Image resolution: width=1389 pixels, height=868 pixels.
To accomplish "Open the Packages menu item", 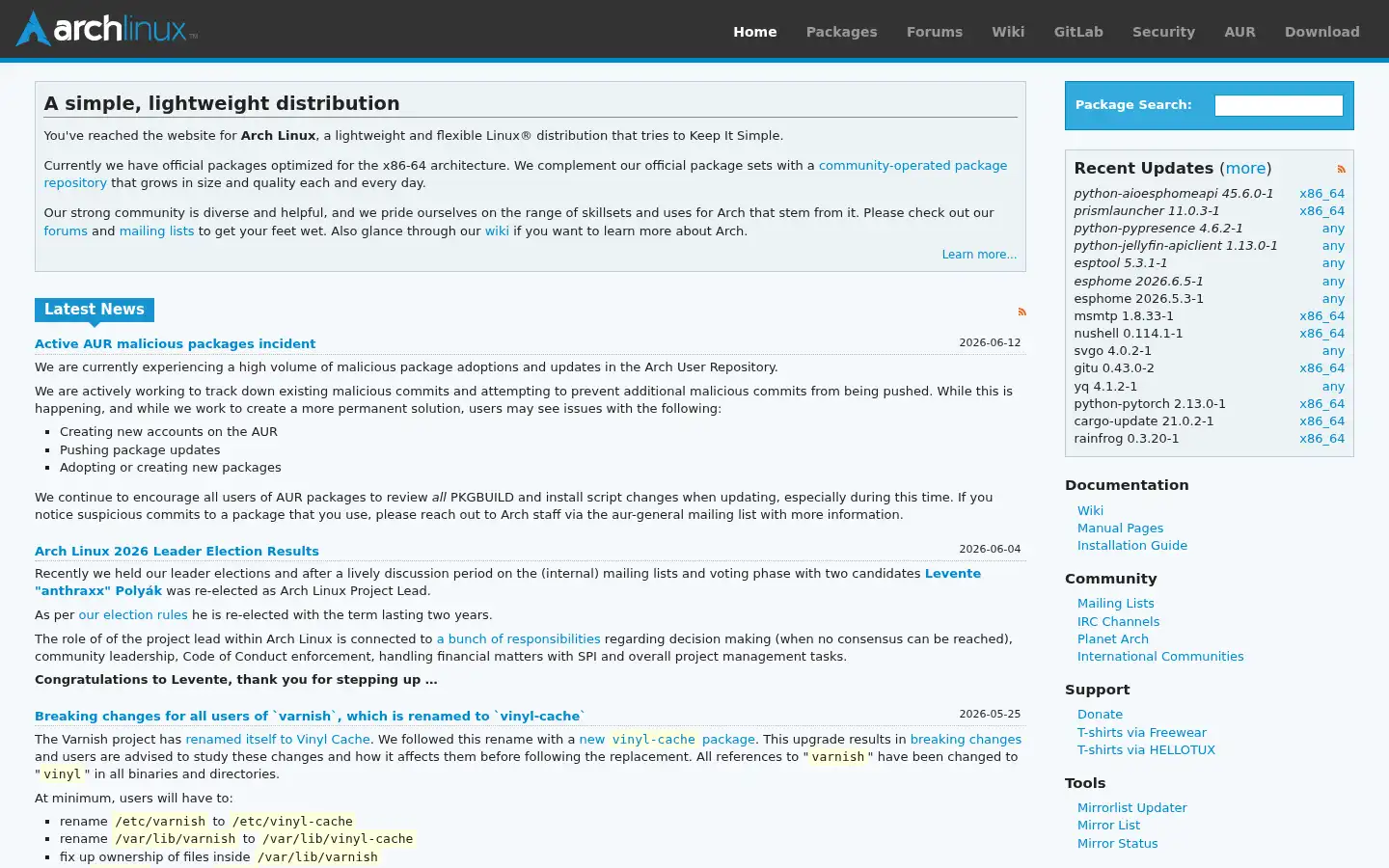I will pyautogui.click(x=841, y=32).
